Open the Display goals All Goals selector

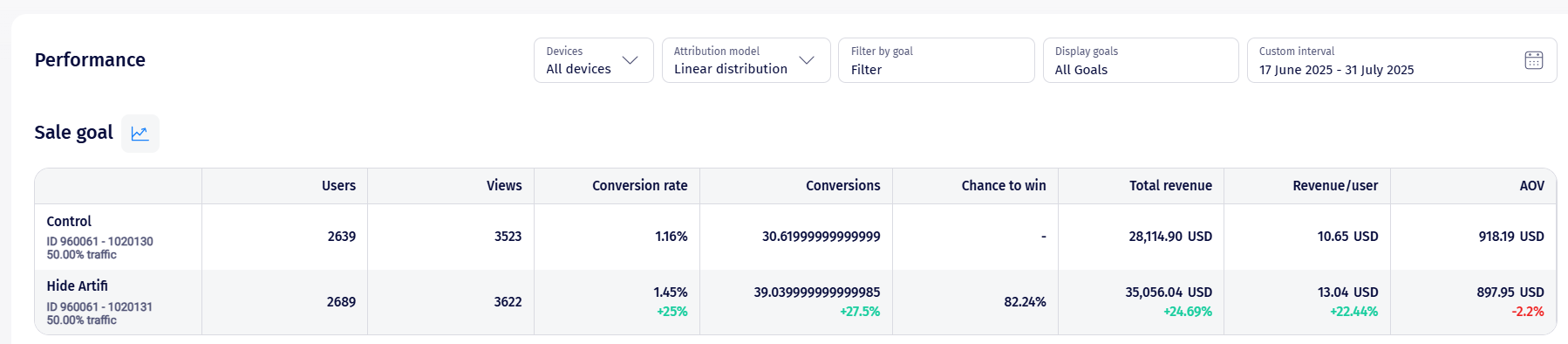[x=1141, y=60]
